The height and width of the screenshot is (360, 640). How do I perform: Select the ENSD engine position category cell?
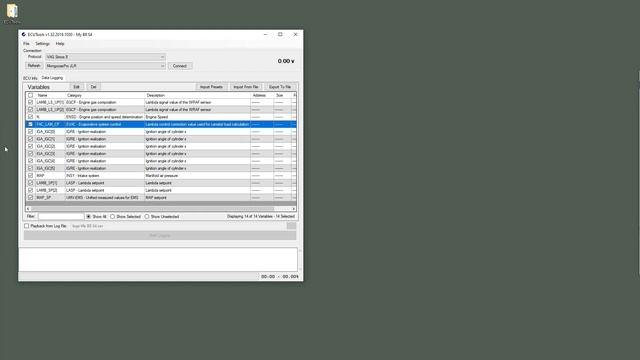coord(104,117)
